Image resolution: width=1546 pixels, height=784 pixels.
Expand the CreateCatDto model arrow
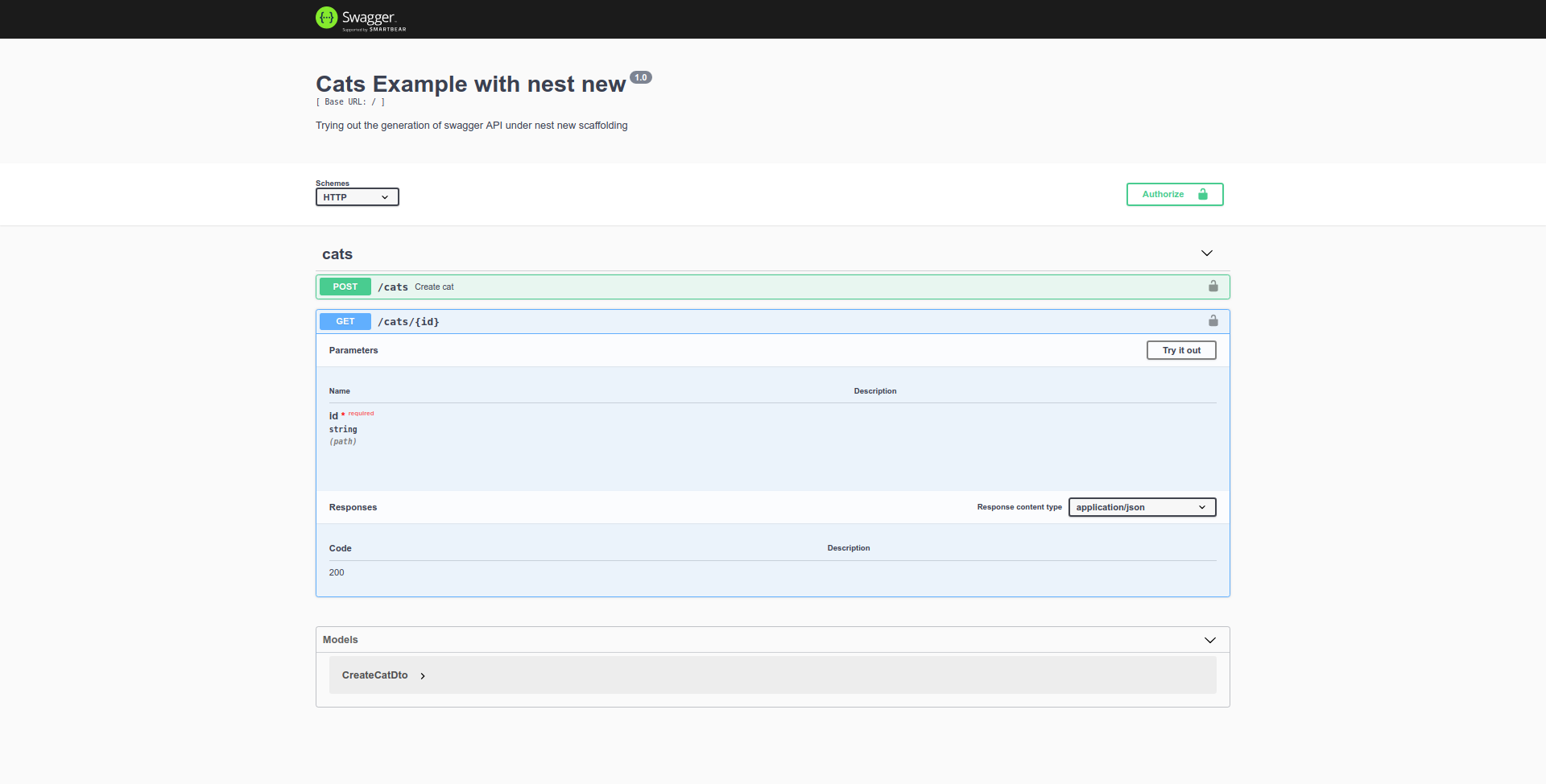coord(422,676)
